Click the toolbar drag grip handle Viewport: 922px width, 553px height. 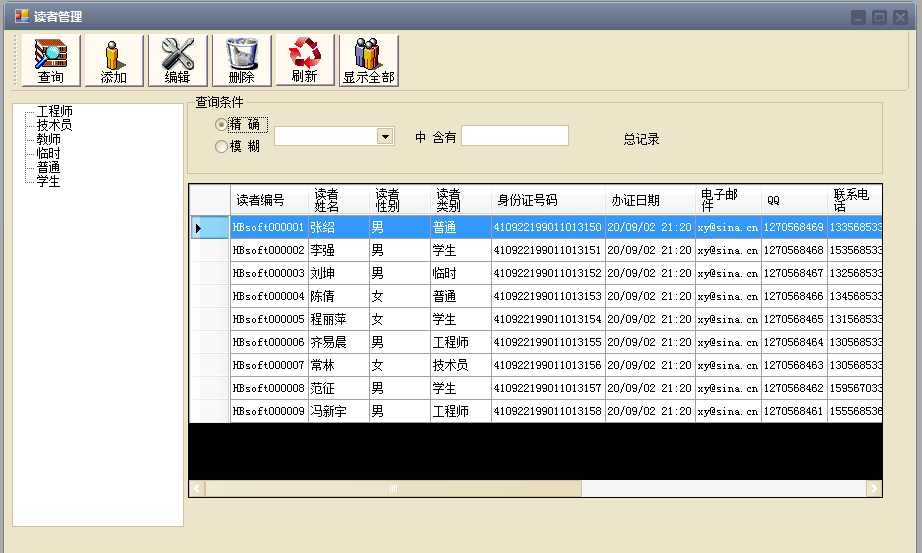(x=16, y=60)
